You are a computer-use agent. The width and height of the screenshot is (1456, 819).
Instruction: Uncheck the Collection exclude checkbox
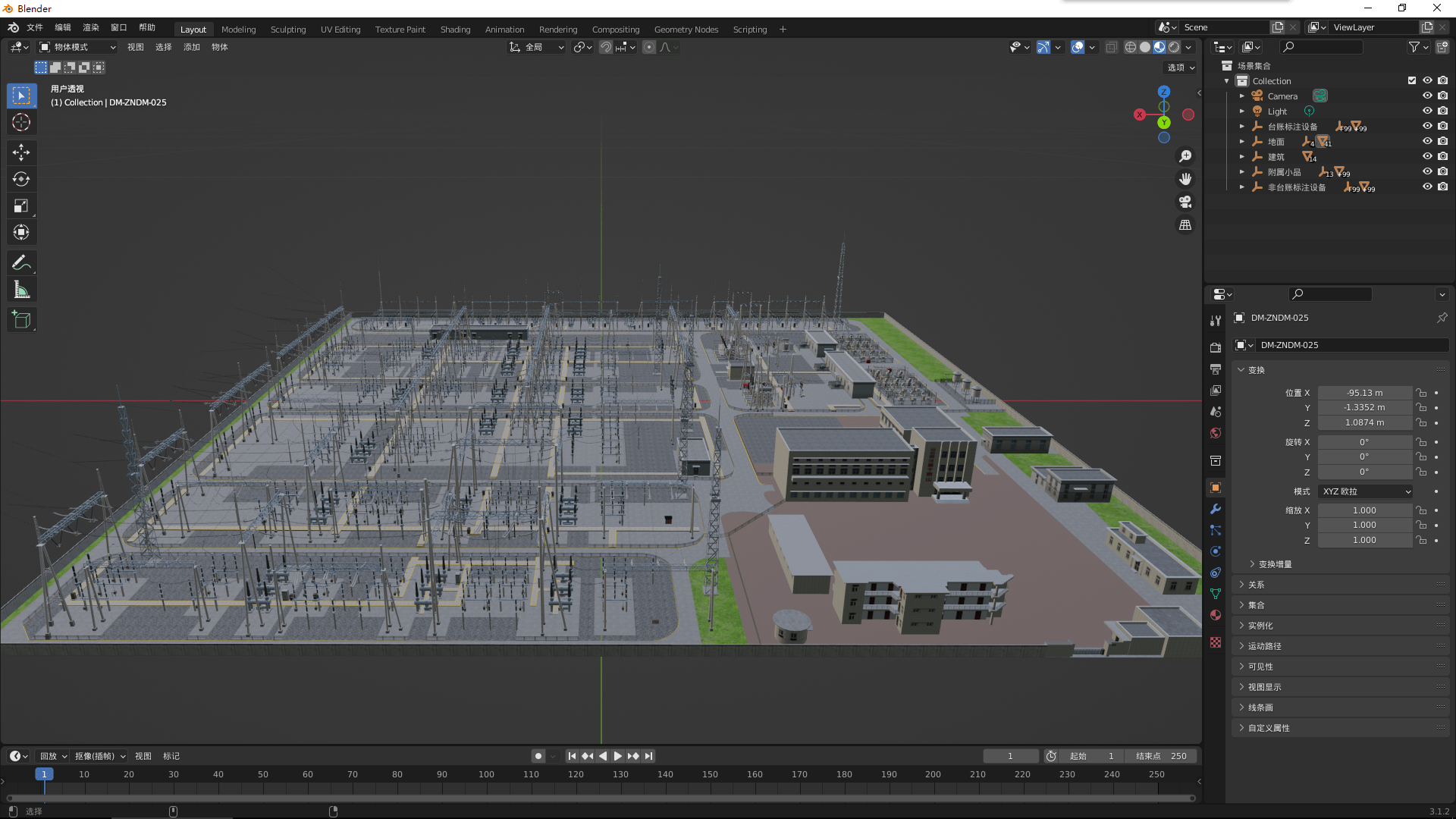tap(1412, 80)
